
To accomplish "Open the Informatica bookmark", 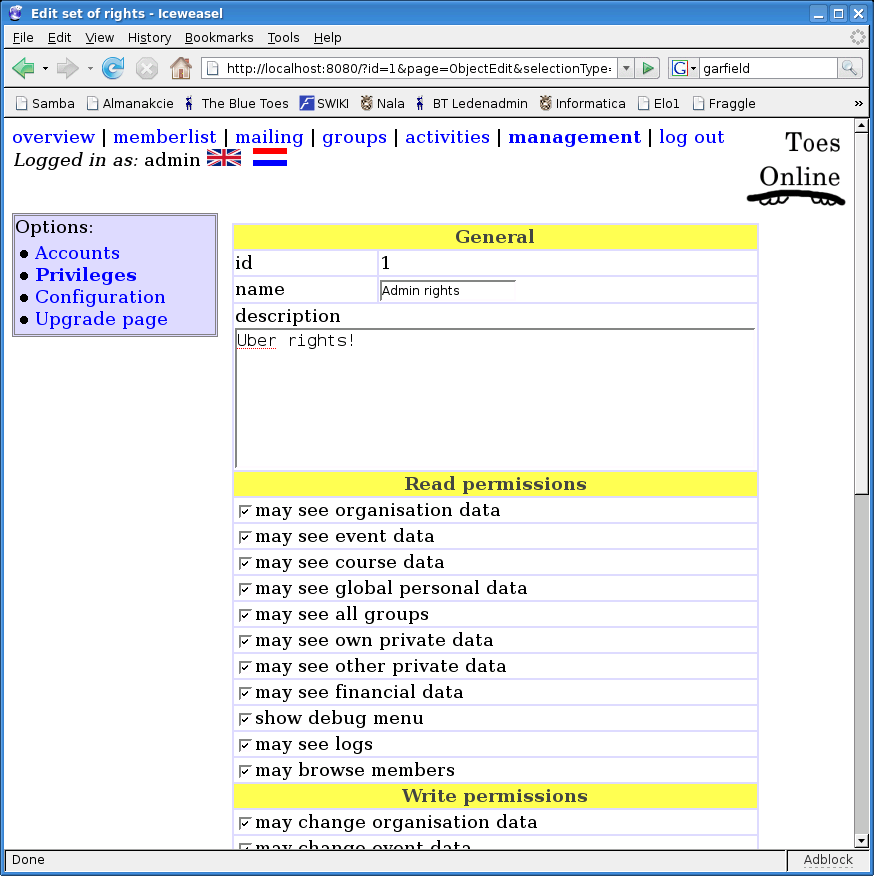I will (x=582, y=103).
